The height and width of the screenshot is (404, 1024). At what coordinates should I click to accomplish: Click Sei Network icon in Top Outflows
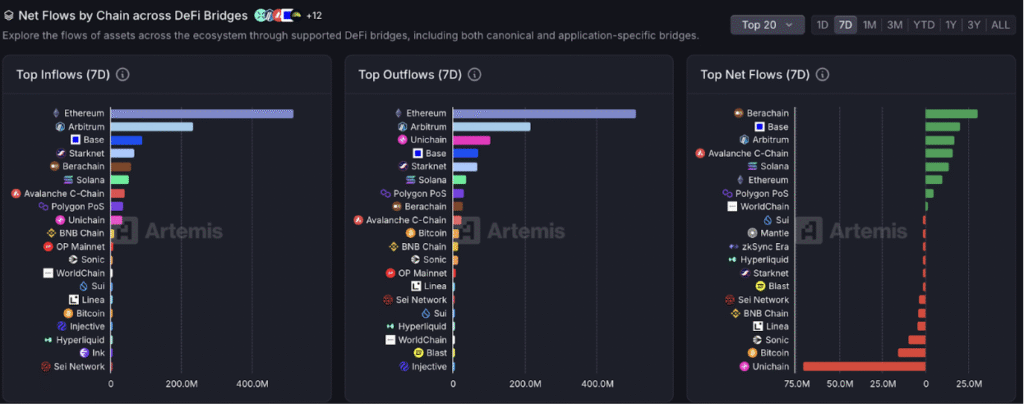388,300
